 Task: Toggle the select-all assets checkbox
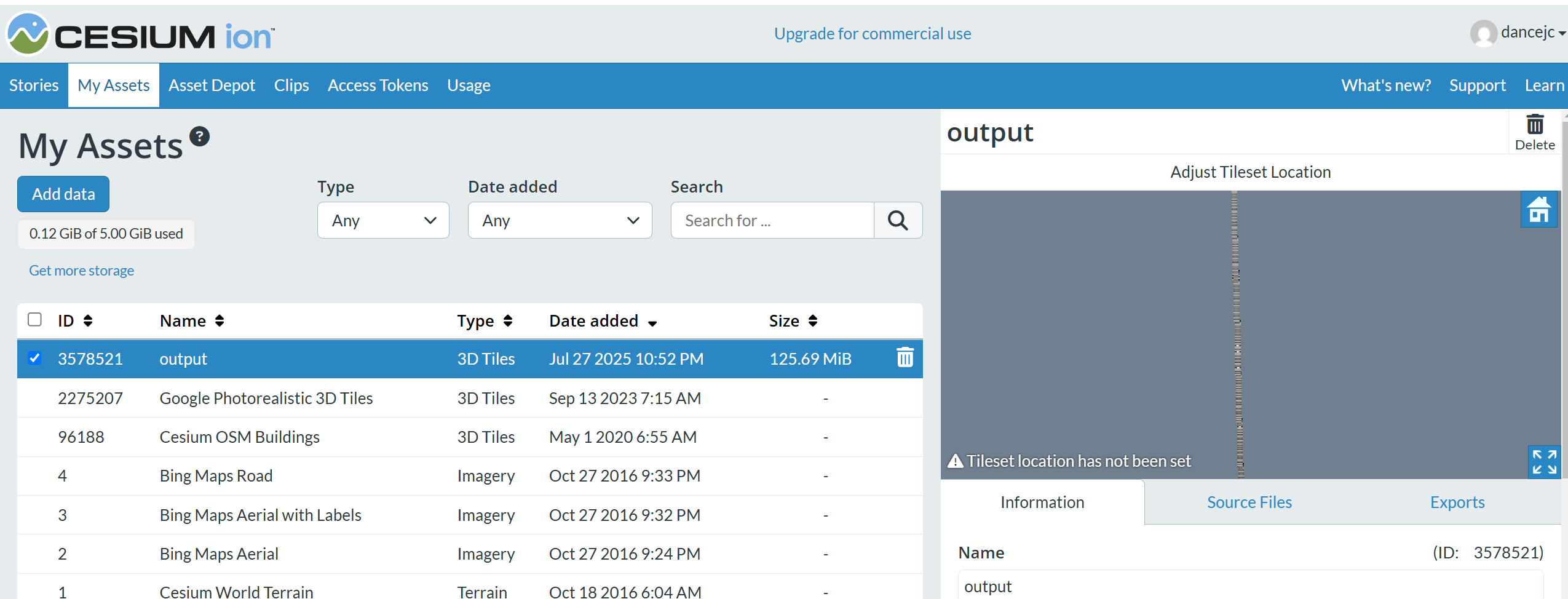pyautogui.click(x=34, y=319)
